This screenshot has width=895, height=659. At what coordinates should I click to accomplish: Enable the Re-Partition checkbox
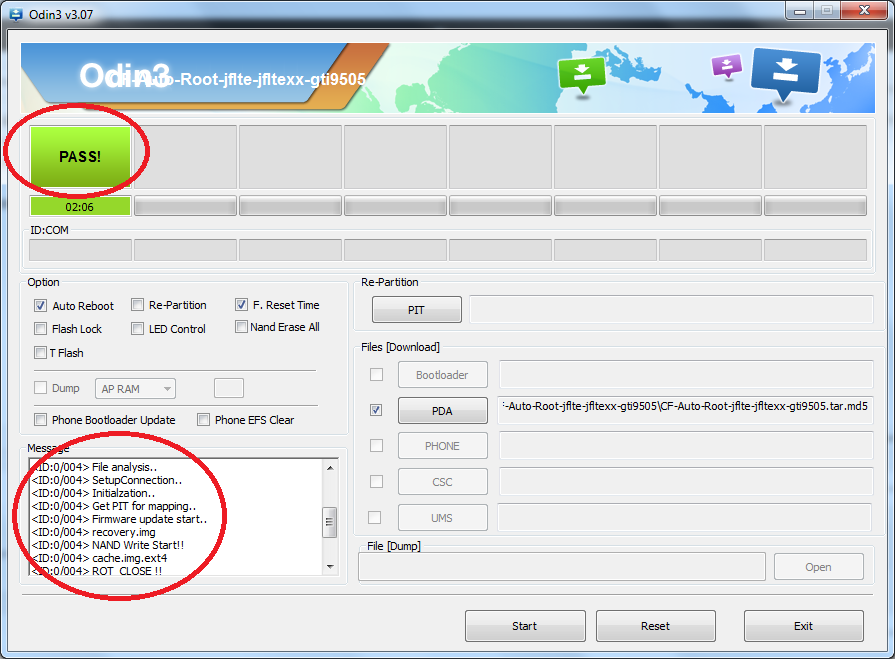139,305
